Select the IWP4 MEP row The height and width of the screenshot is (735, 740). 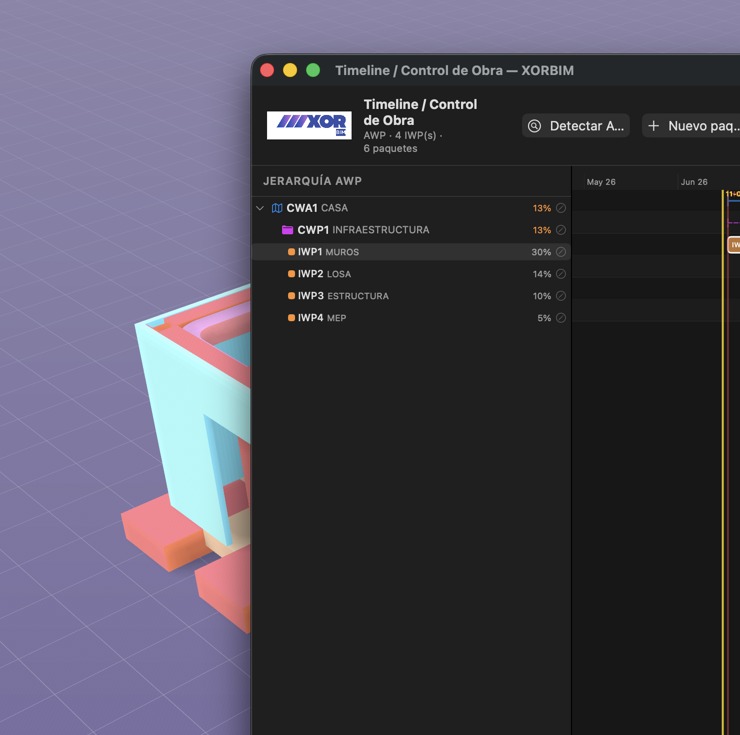[411, 318]
